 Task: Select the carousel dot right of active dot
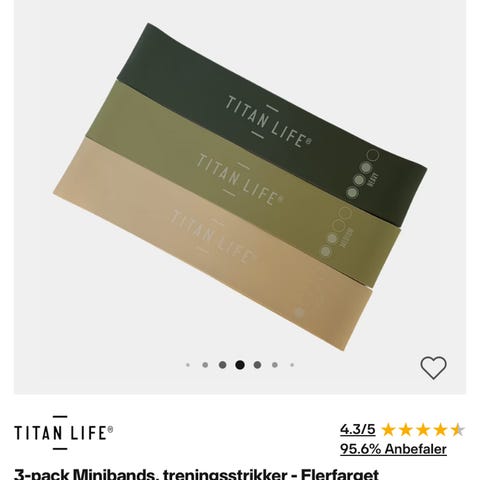tap(257, 365)
